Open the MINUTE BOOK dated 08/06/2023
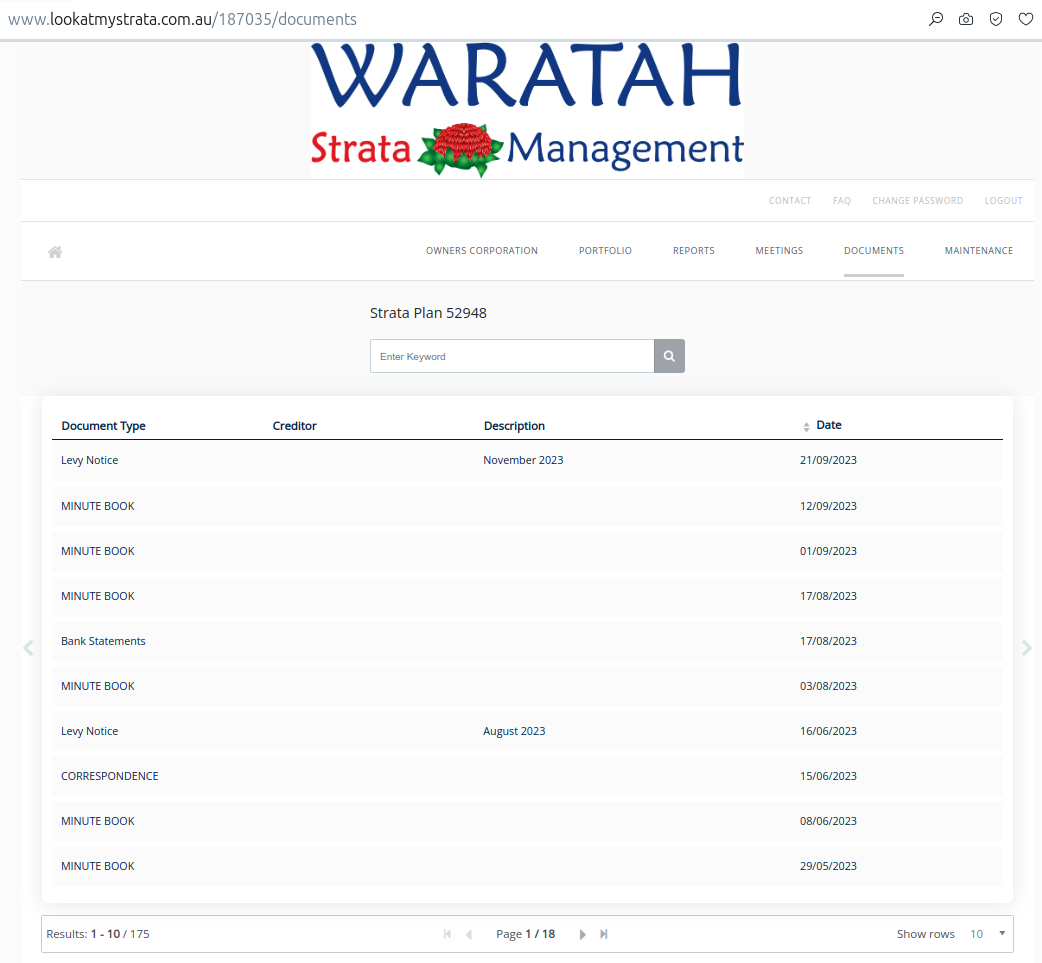The image size is (1042, 963). [x=527, y=821]
